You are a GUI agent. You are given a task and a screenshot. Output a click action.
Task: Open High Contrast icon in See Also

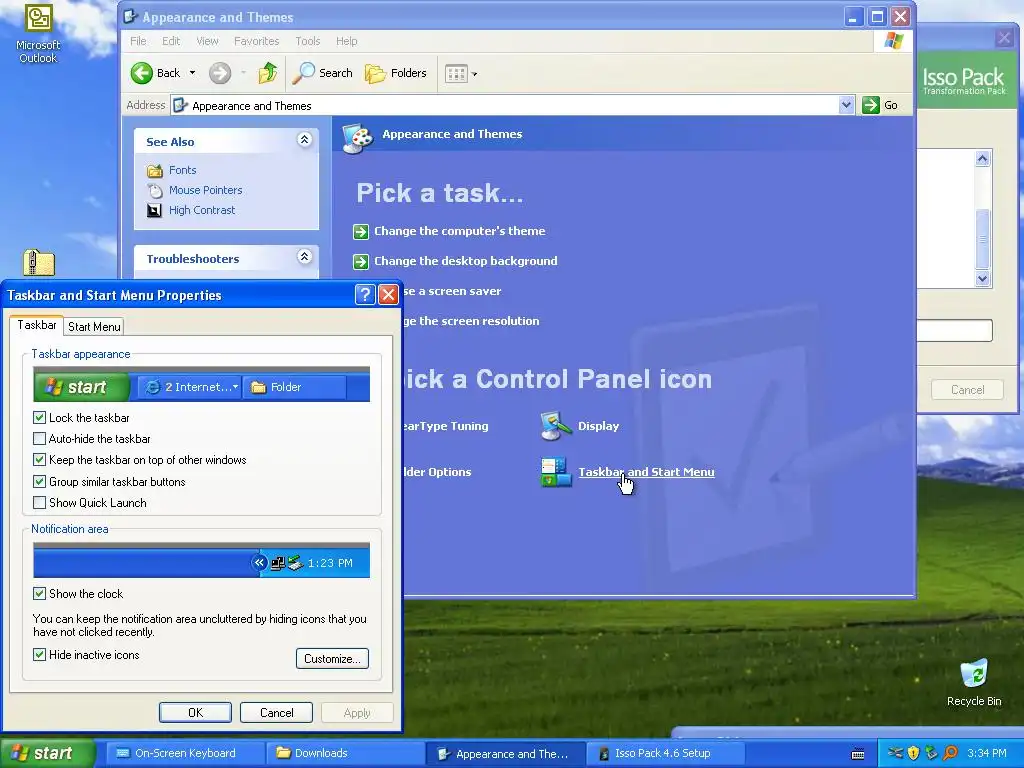pyautogui.click(x=154, y=210)
